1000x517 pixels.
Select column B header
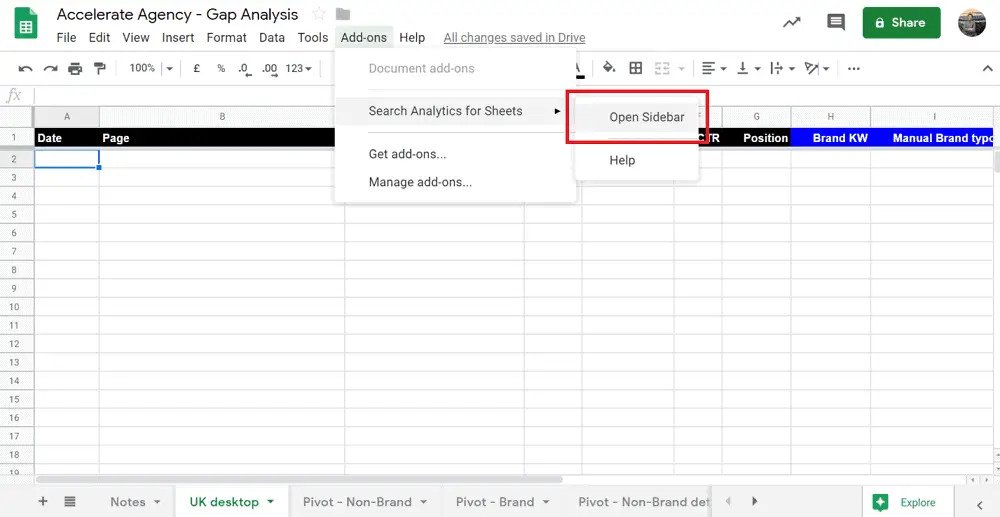(222, 117)
